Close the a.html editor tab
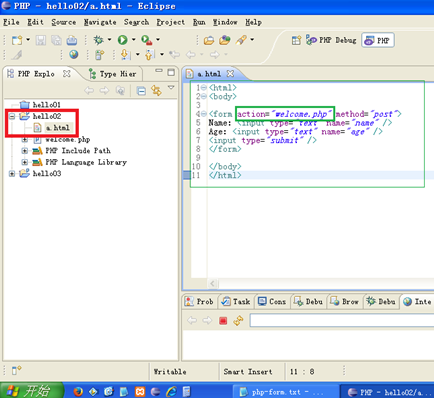This screenshot has height=398, width=434. [x=230, y=73]
